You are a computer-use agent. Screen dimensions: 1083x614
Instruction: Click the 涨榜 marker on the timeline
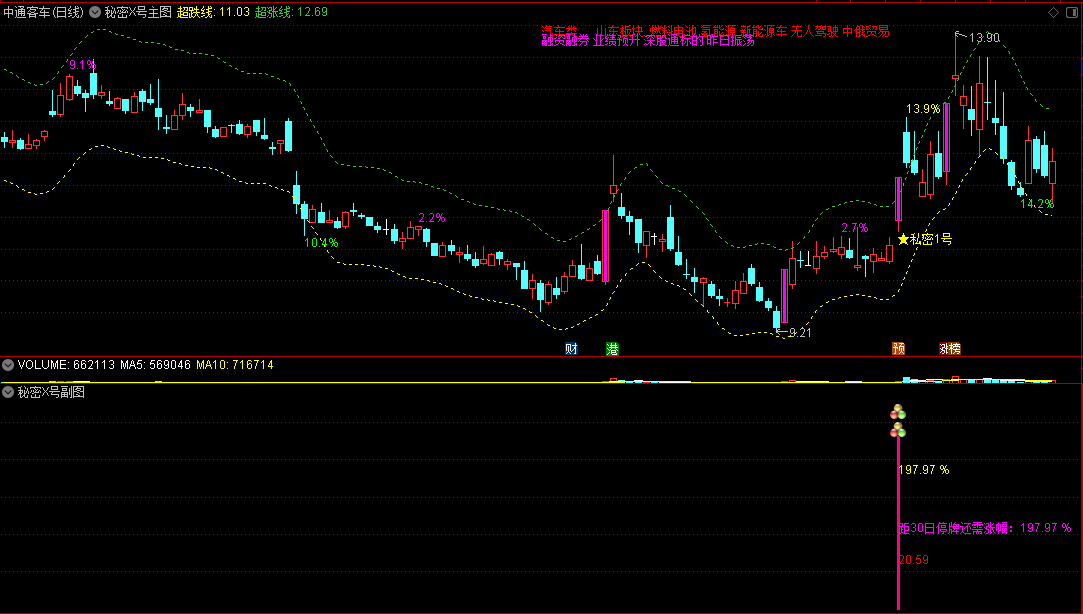950,349
